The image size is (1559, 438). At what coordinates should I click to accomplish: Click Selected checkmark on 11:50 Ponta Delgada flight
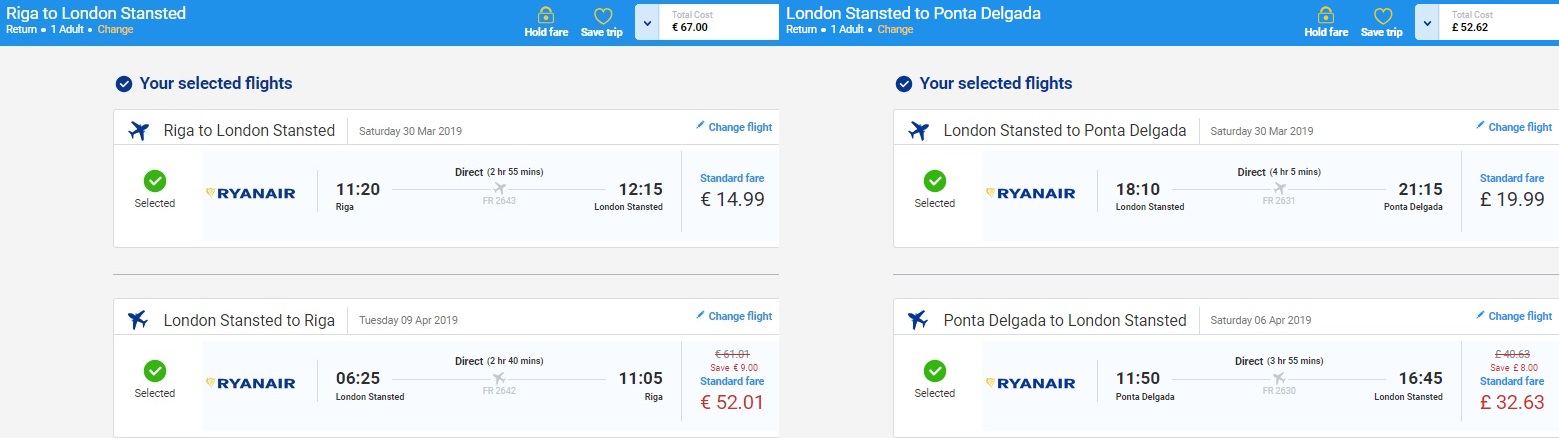pyautogui.click(x=935, y=371)
